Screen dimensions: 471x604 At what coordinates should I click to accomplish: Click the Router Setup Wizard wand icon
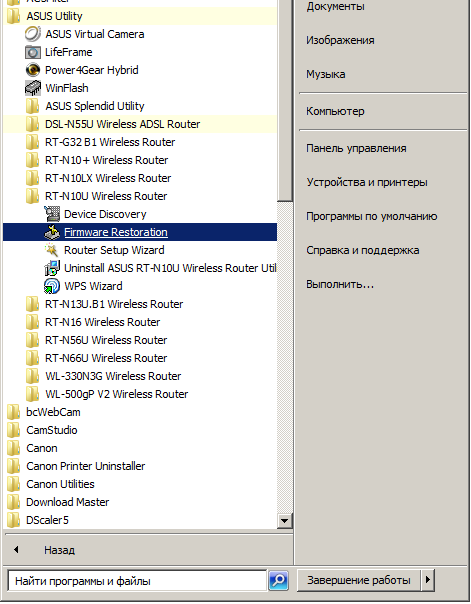[52, 250]
